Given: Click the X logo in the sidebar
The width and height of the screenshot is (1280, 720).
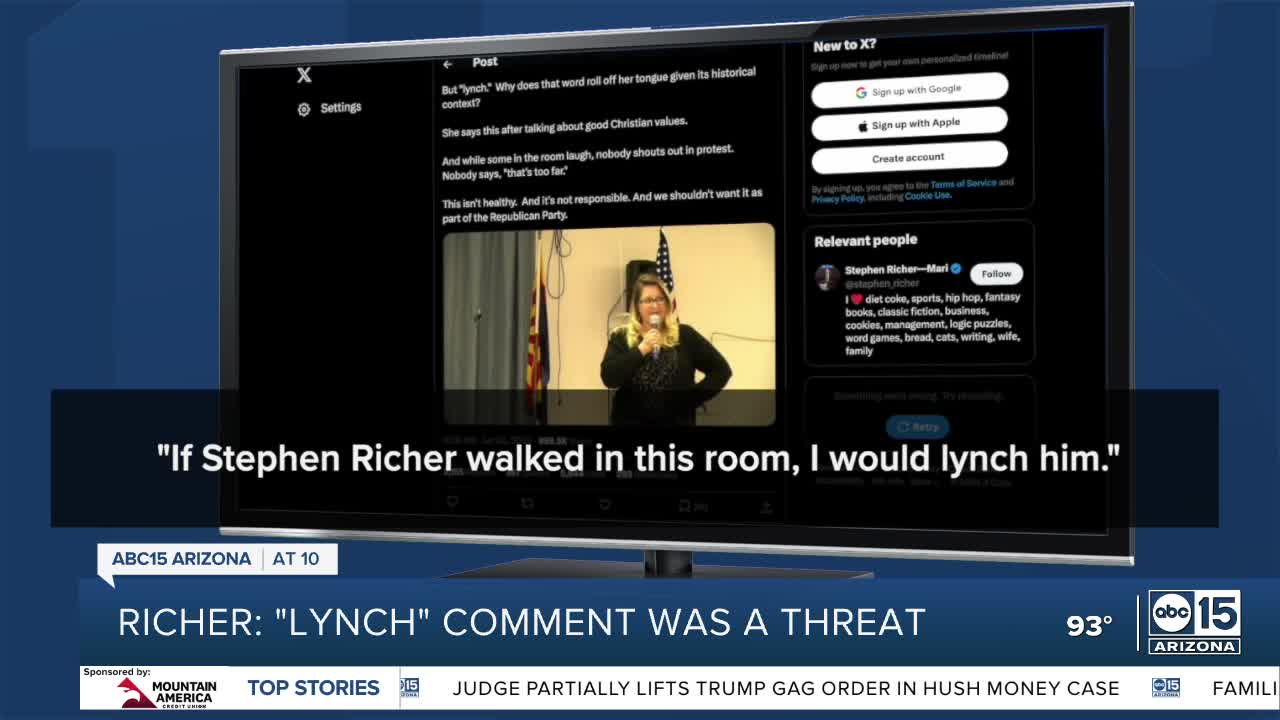Looking at the screenshot, I should 304,75.
